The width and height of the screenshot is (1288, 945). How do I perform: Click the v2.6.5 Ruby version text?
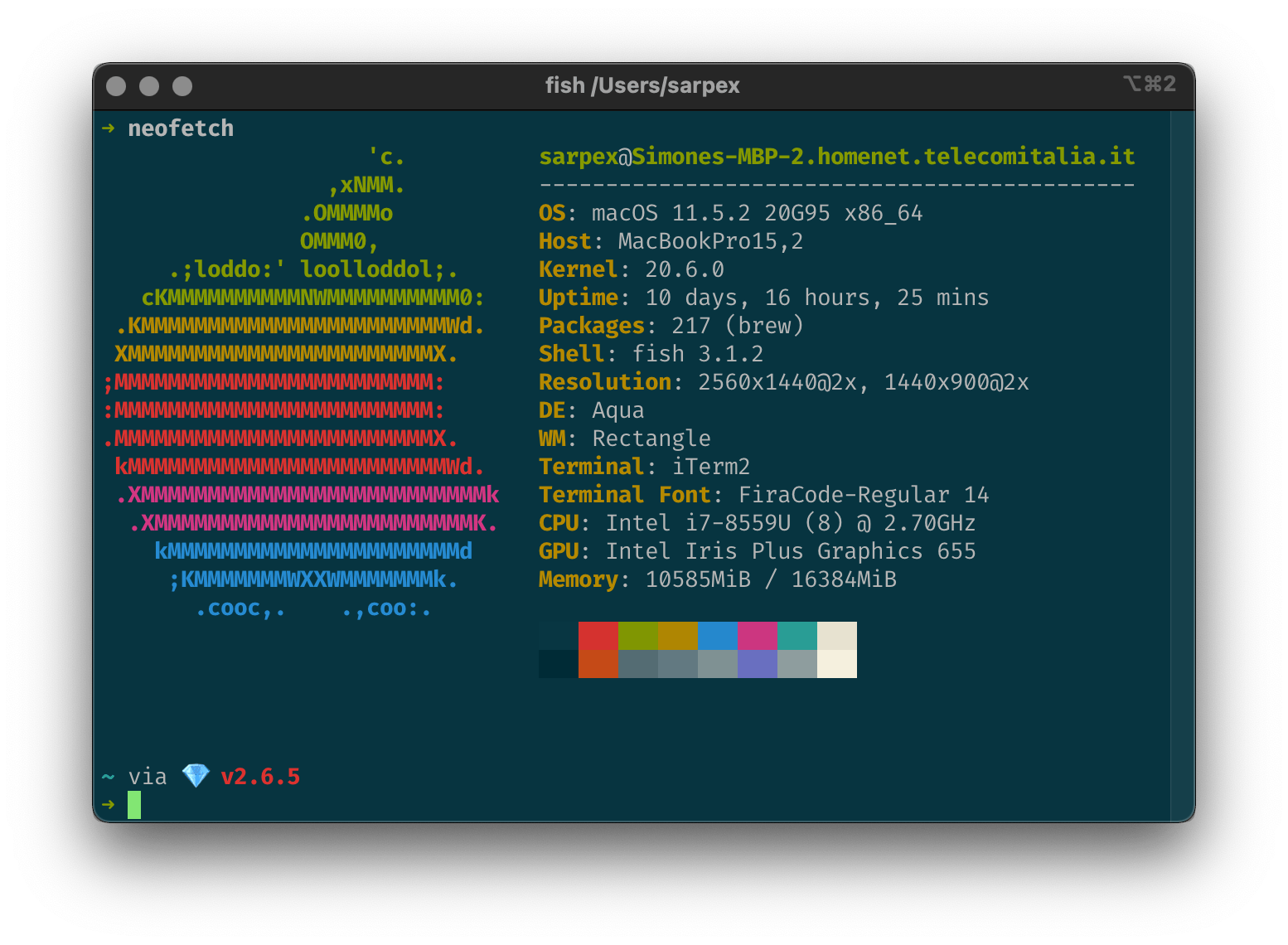coord(259,776)
